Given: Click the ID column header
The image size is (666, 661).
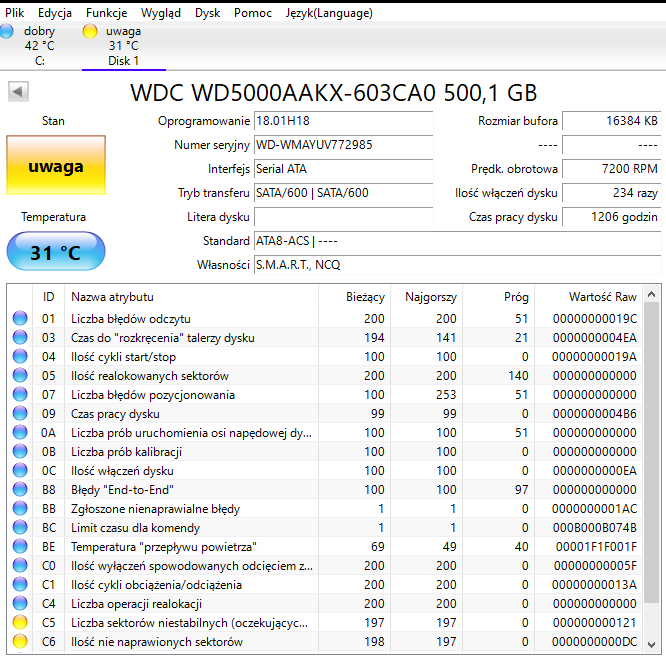Looking at the screenshot, I should click(48, 297).
